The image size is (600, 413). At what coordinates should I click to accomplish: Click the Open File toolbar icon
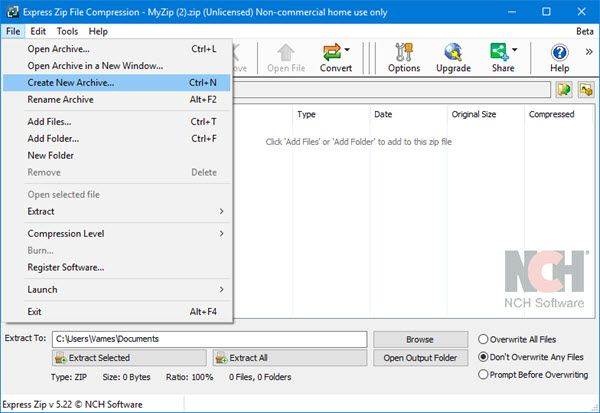pos(286,58)
